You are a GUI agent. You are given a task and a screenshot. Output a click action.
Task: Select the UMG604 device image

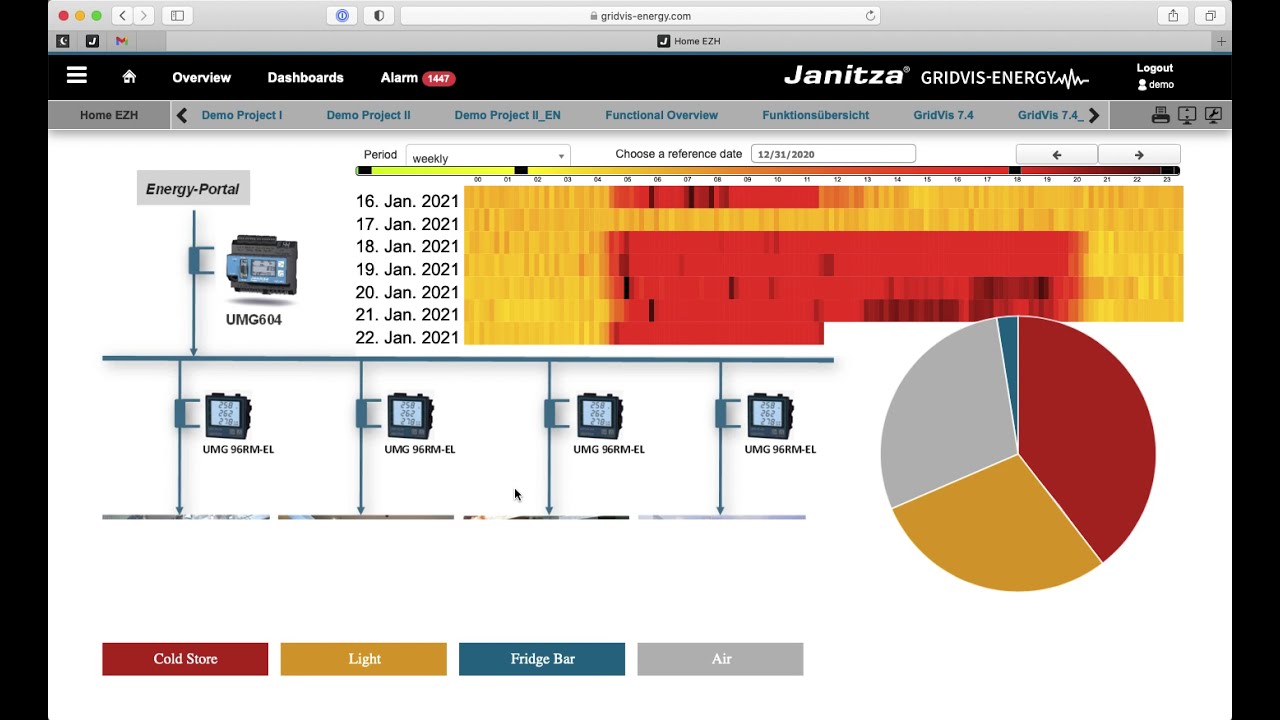coord(262,266)
